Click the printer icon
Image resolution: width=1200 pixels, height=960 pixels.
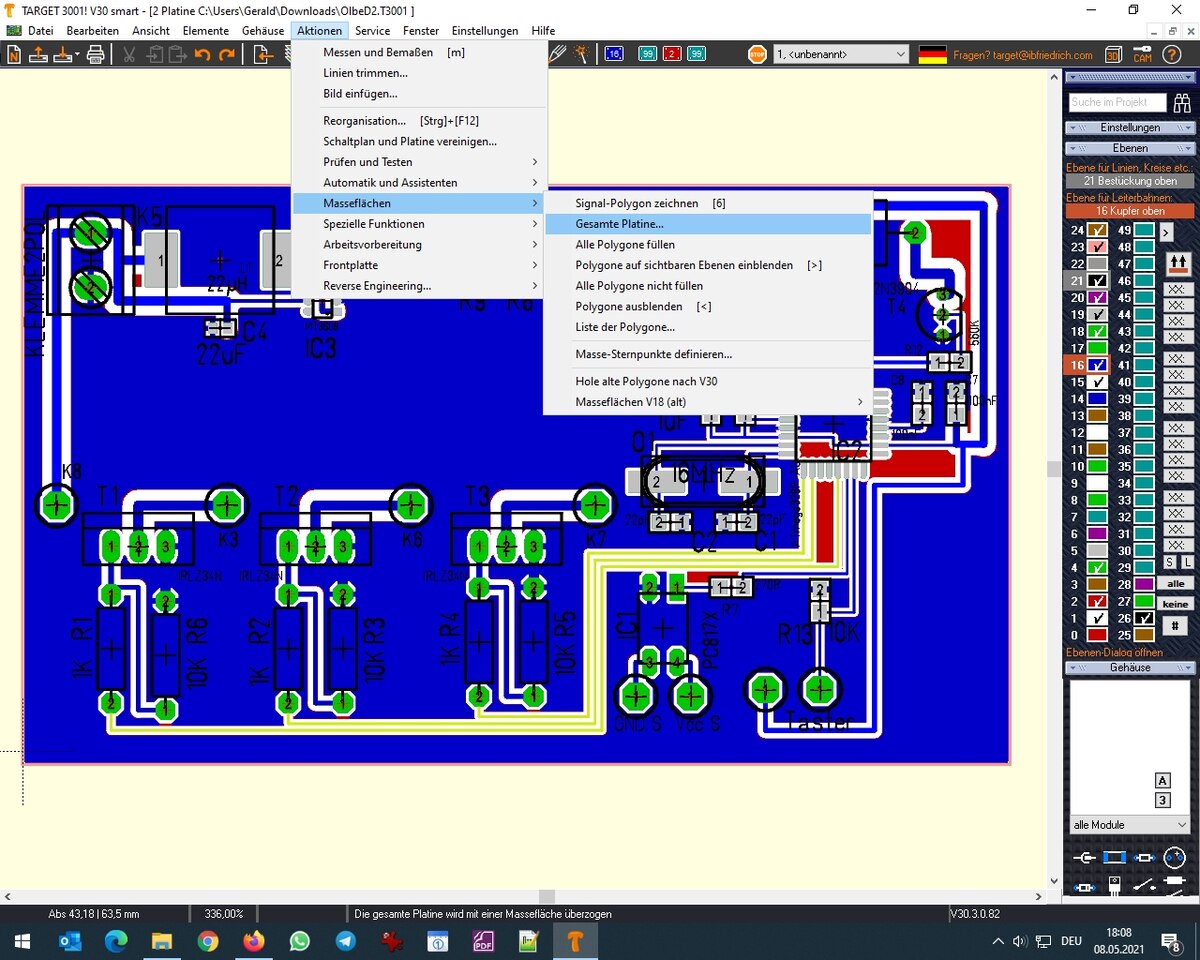[95, 55]
